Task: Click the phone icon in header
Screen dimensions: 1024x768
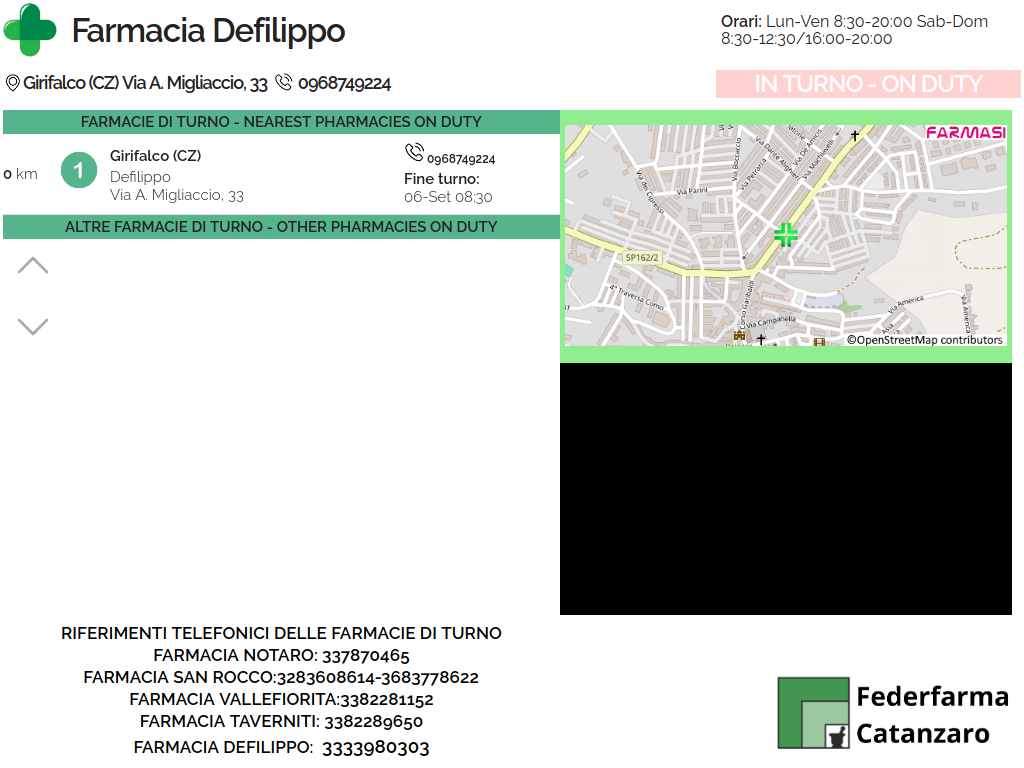Action: [x=284, y=83]
